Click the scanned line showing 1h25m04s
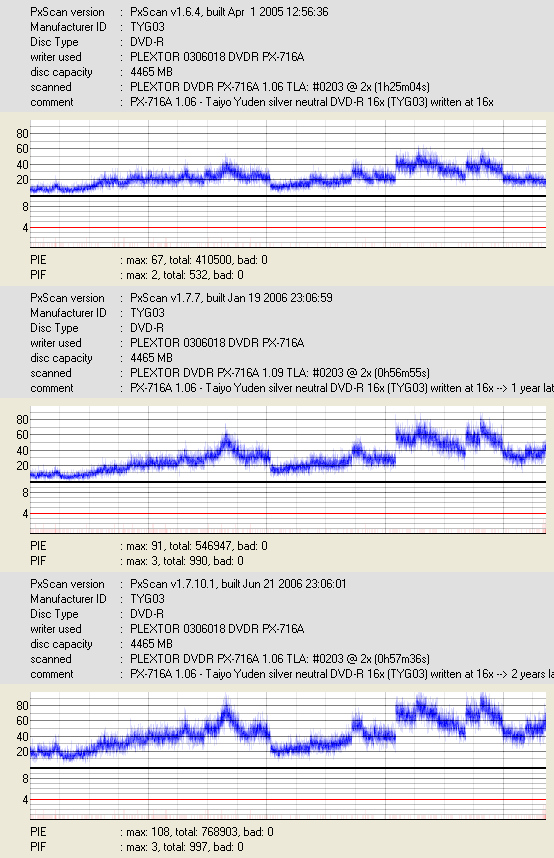 [280, 87]
